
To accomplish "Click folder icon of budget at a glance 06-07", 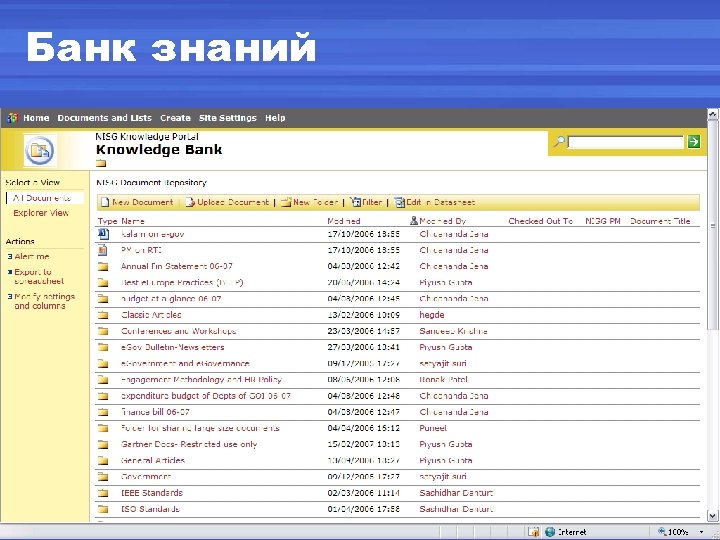I will tap(103, 299).
